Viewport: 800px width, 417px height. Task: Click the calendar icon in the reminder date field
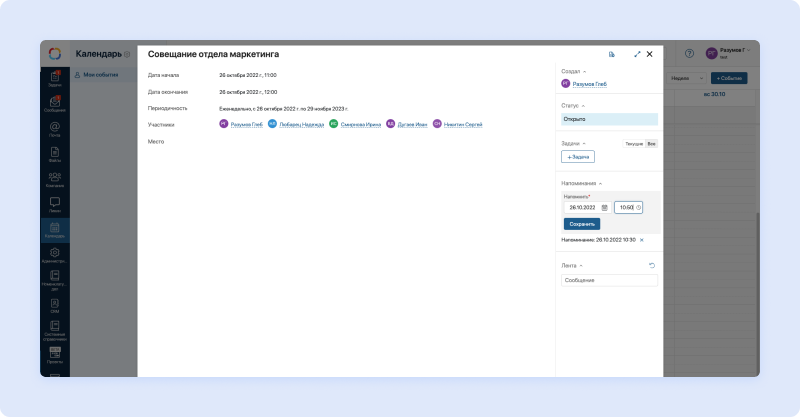click(x=604, y=207)
